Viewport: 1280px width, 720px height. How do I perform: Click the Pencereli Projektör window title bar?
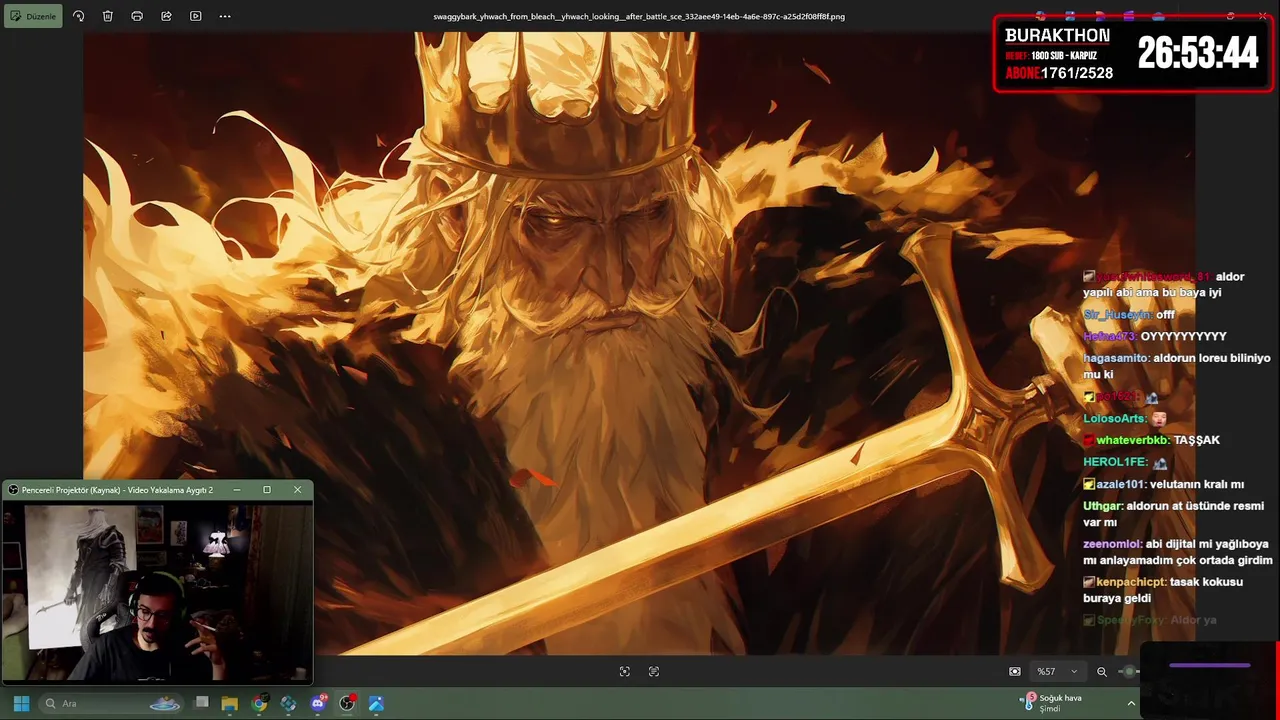[158, 490]
